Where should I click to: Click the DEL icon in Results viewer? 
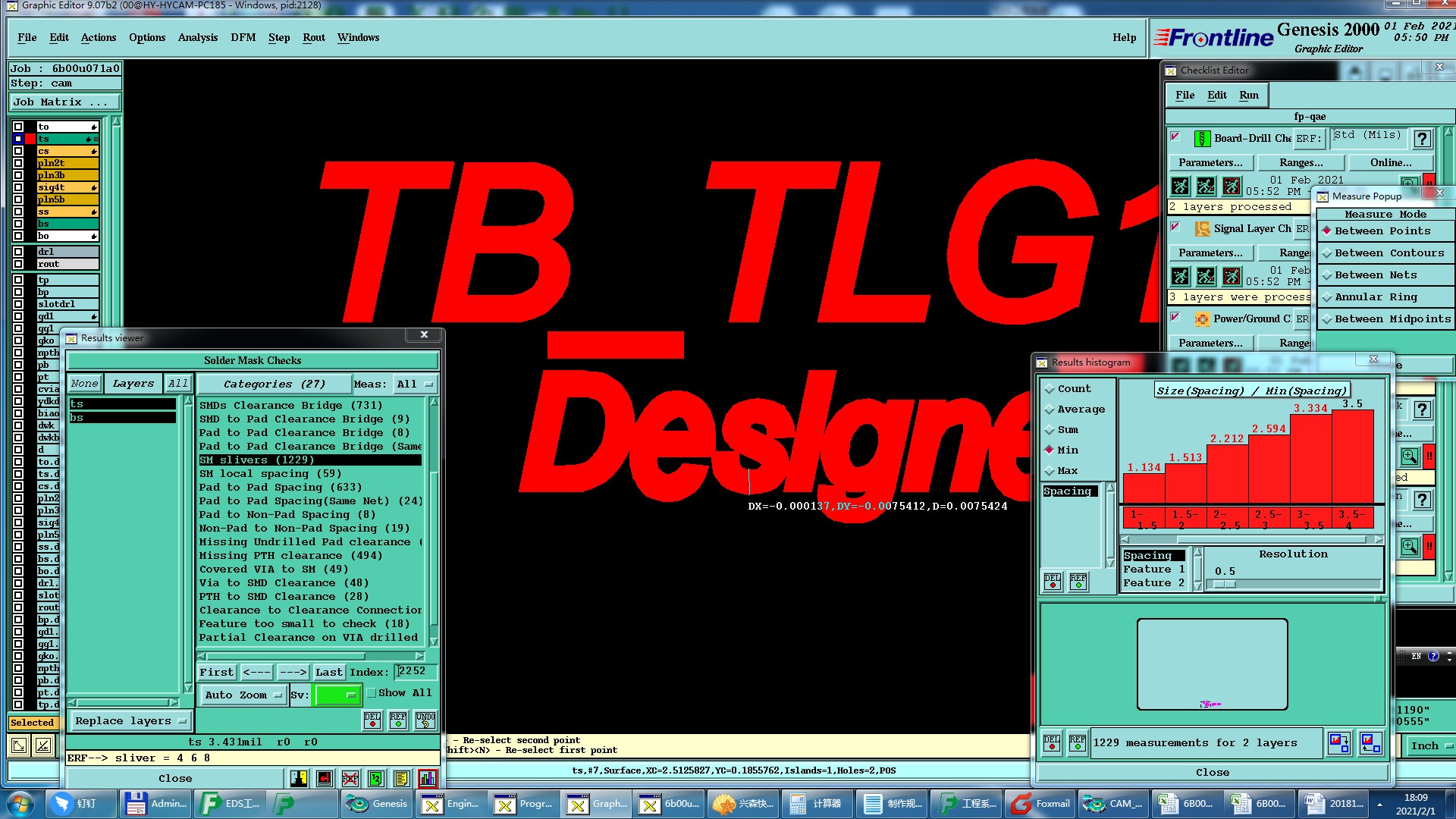372,720
